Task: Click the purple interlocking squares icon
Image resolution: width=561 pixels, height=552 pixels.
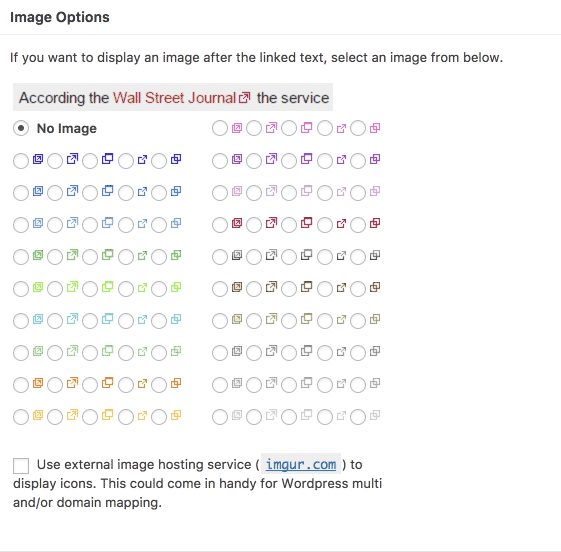Action: pos(375,159)
